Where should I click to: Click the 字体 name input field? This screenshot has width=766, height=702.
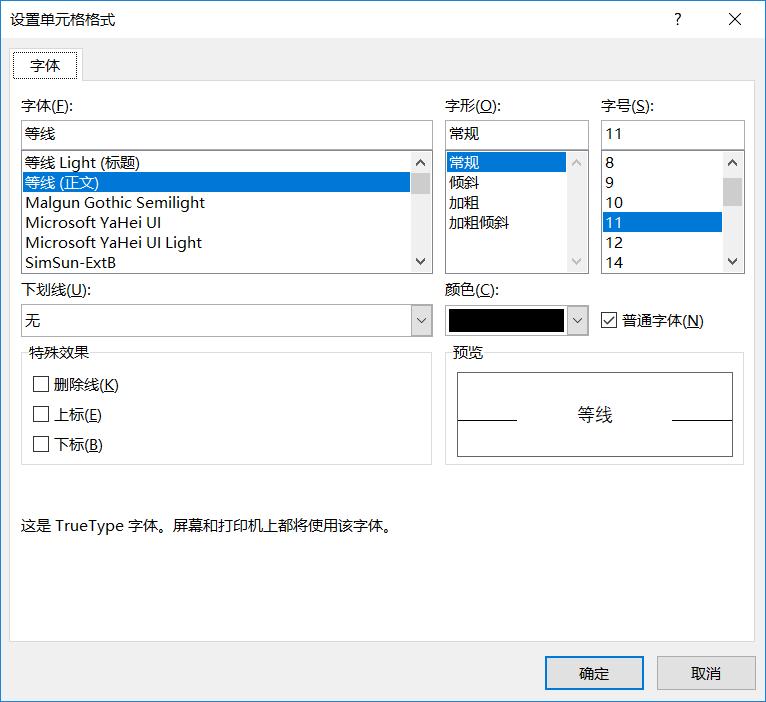tap(227, 134)
